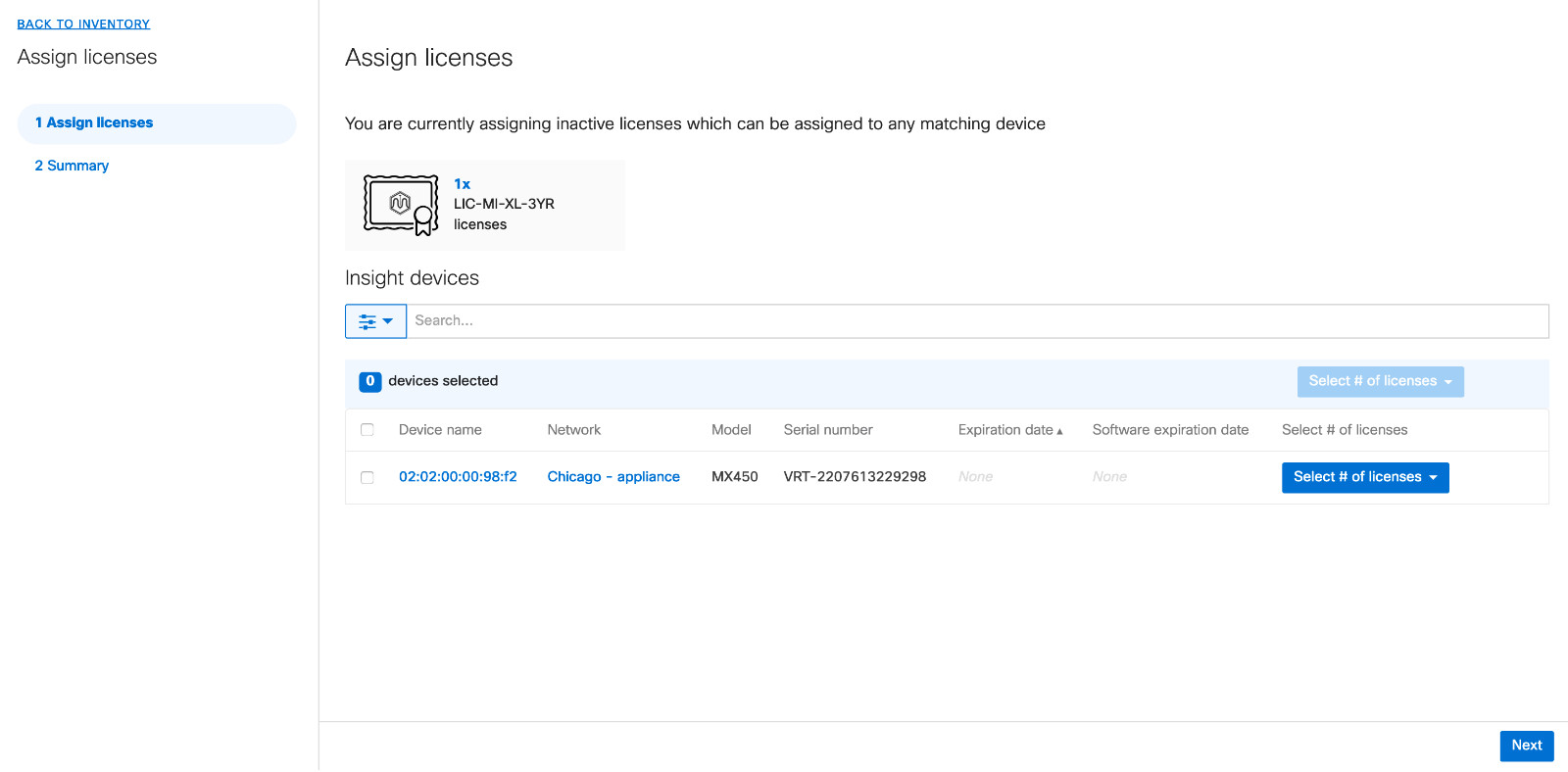
Task: Sort by the Device name column header
Action: click(x=440, y=430)
